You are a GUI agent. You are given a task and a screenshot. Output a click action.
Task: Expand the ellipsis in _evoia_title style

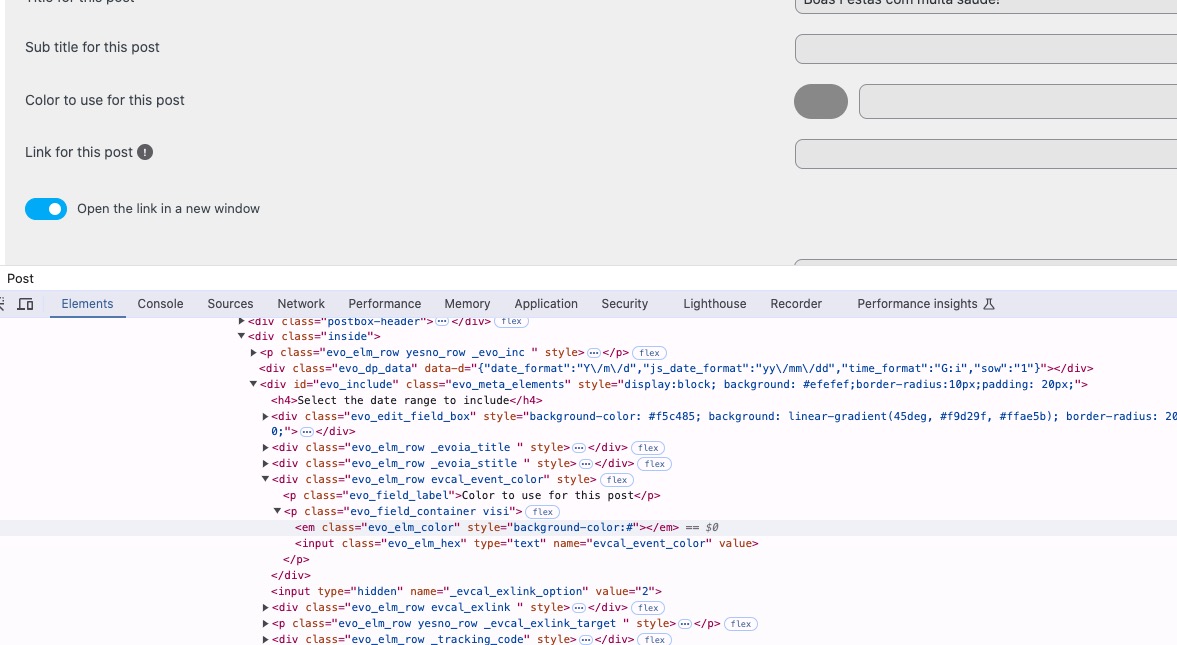point(579,448)
